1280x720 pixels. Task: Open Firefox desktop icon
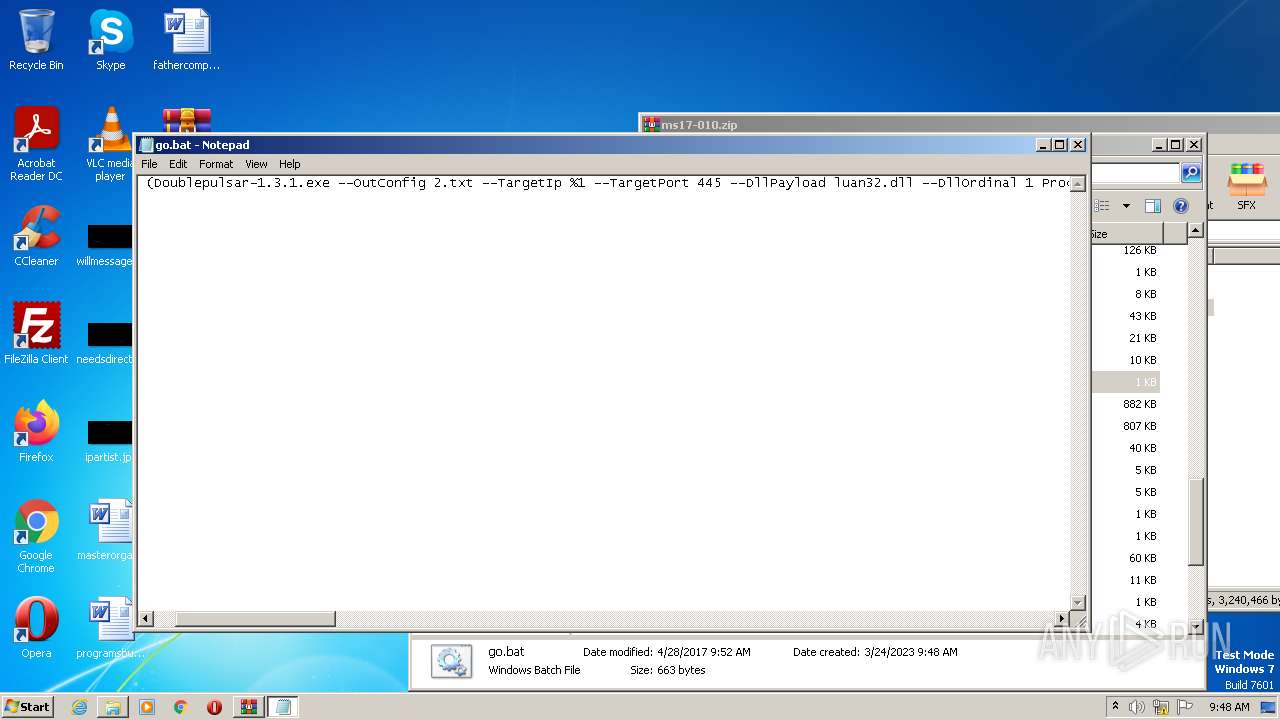point(36,432)
